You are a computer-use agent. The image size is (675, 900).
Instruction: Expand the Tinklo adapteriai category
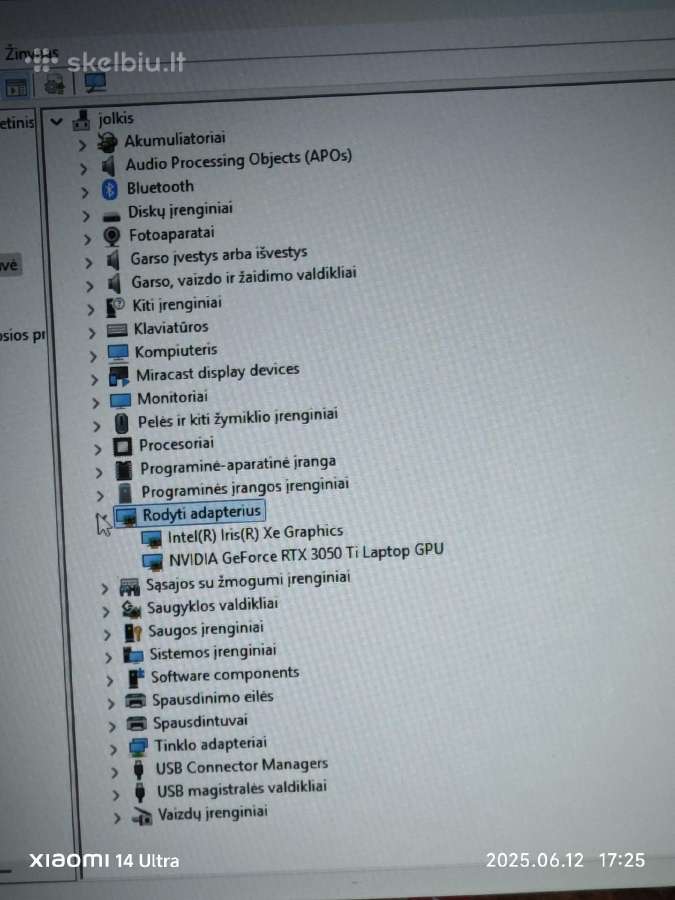(113, 750)
